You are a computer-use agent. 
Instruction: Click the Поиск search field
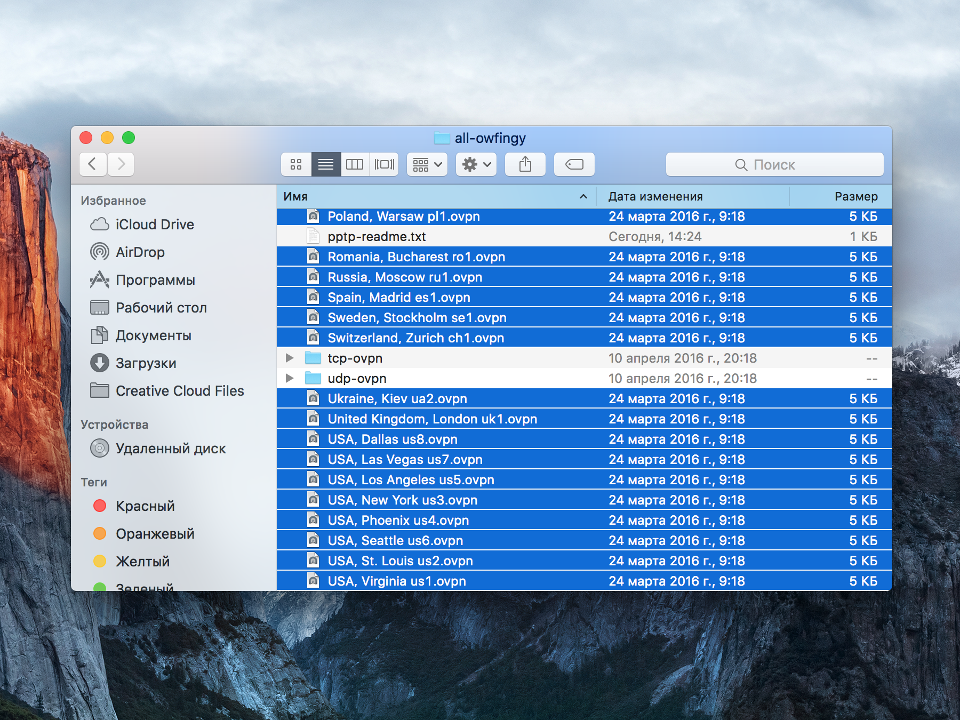pos(774,164)
